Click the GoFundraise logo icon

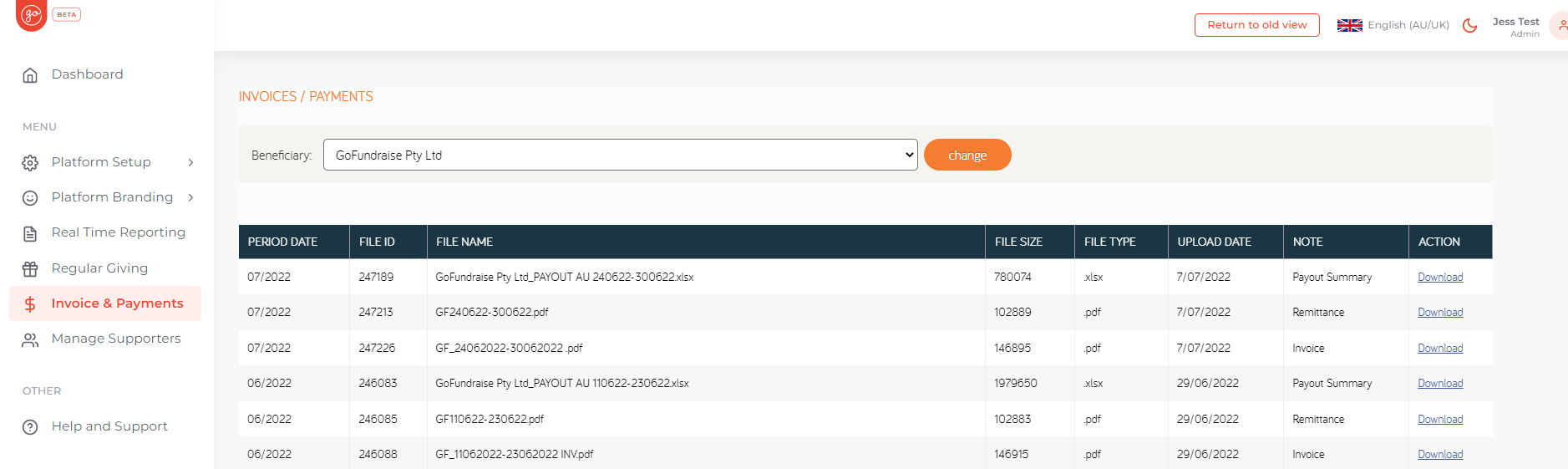(x=31, y=15)
